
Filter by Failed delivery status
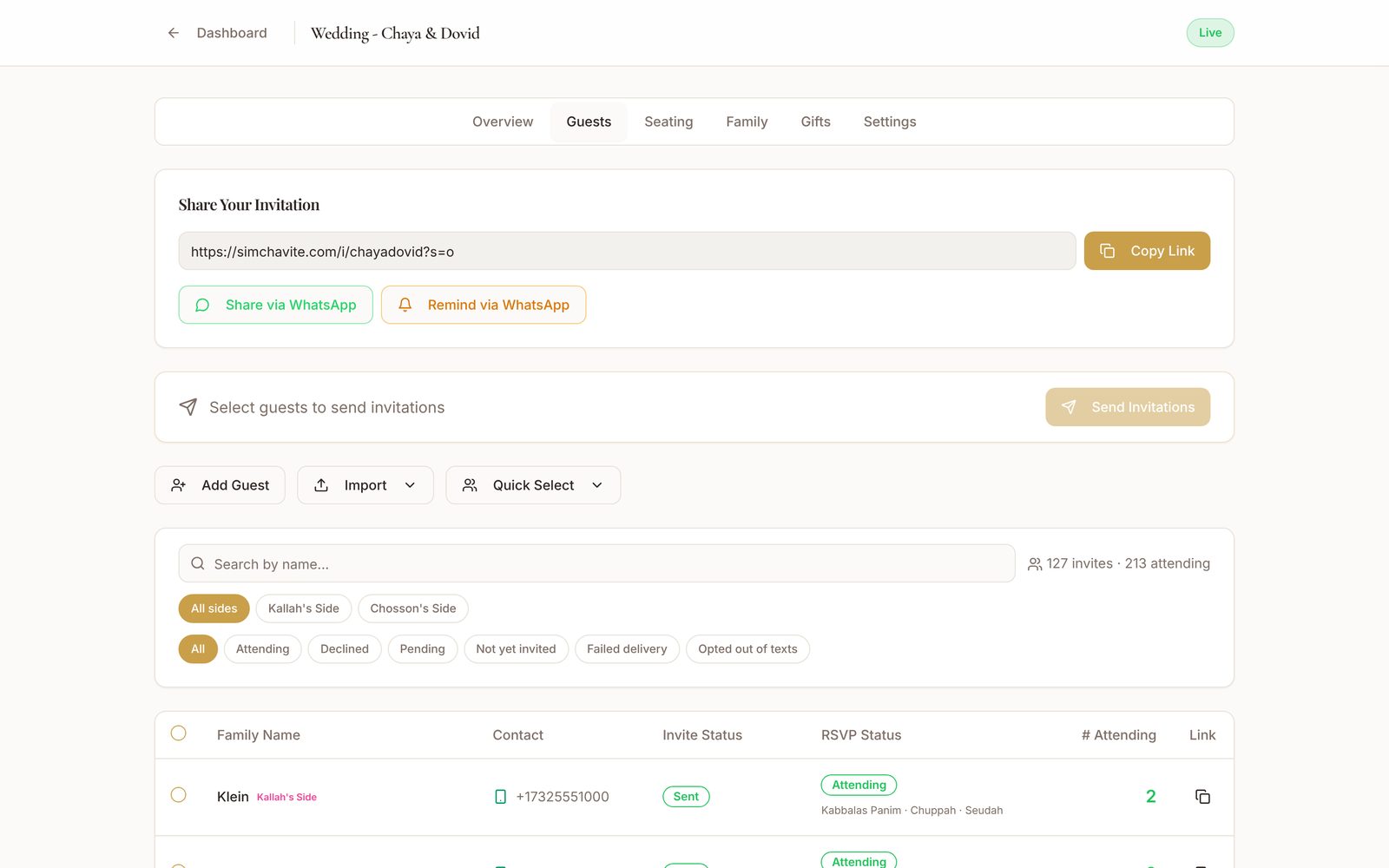(x=627, y=649)
